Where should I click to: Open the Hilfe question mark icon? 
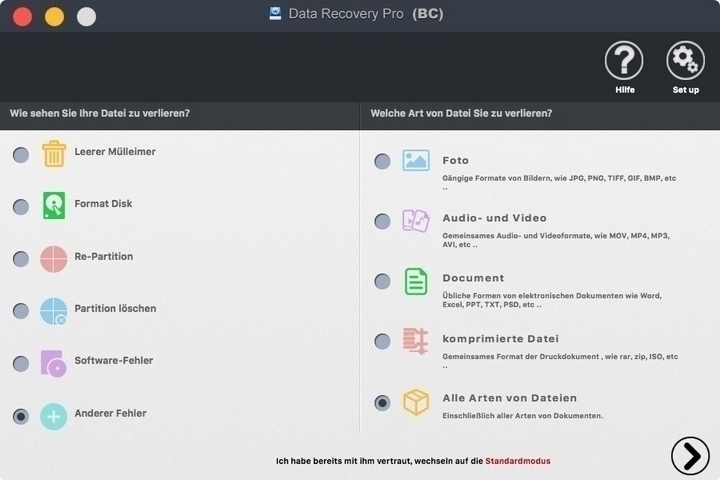[624, 60]
